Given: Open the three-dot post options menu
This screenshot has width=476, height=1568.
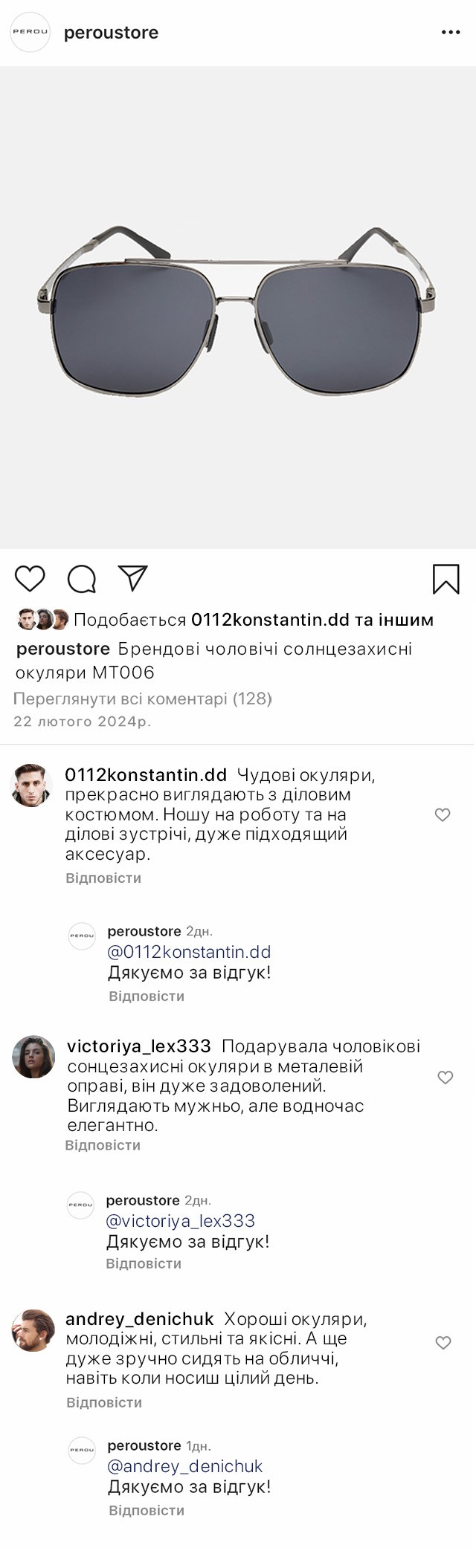Looking at the screenshot, I should point(451,33).
